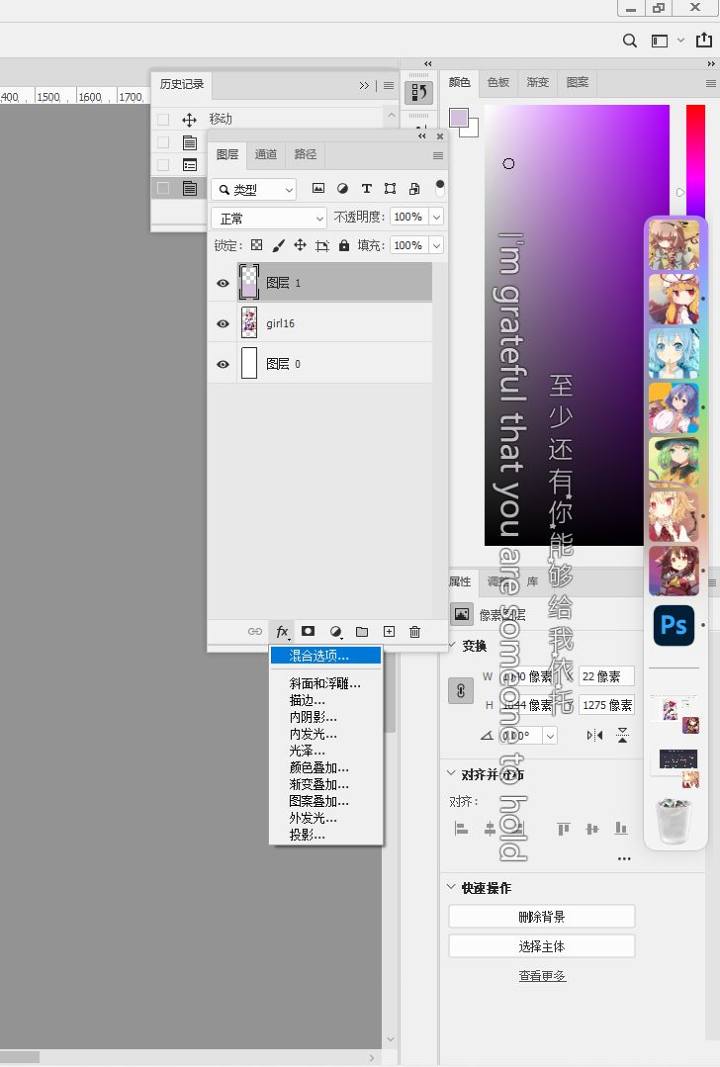The image size is (720, 1067).
Task: Switch to the 路径 tab
Action: point(306,154)
